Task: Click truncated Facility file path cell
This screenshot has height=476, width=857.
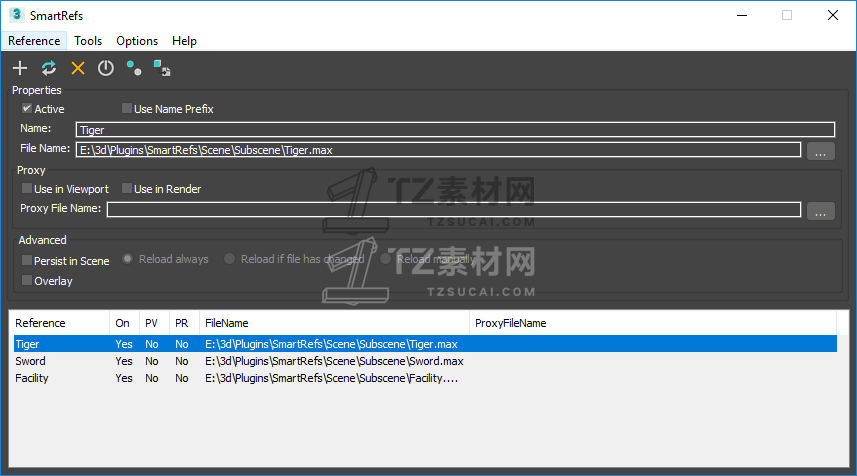Action: [x=331, y=378]
